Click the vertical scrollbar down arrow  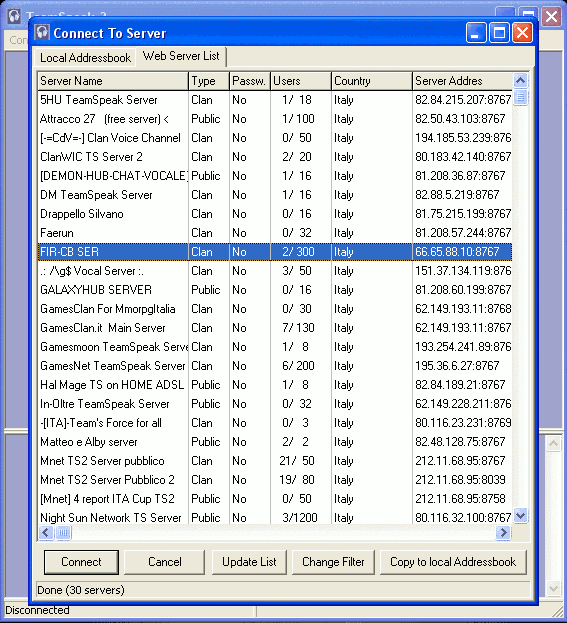[x=521, y=516]
